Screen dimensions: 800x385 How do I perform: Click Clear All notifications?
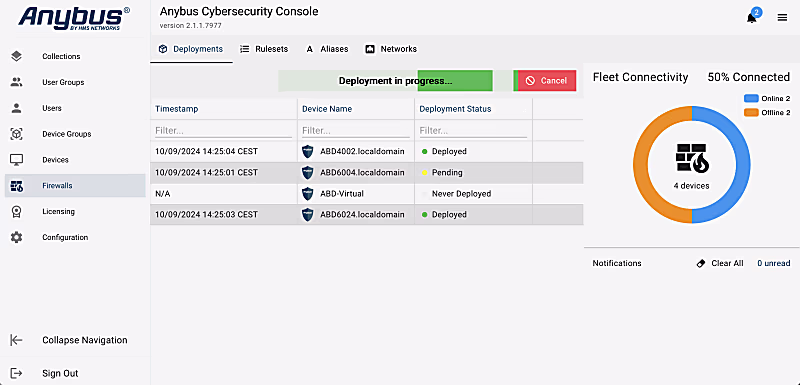click(x=720, y=264)
